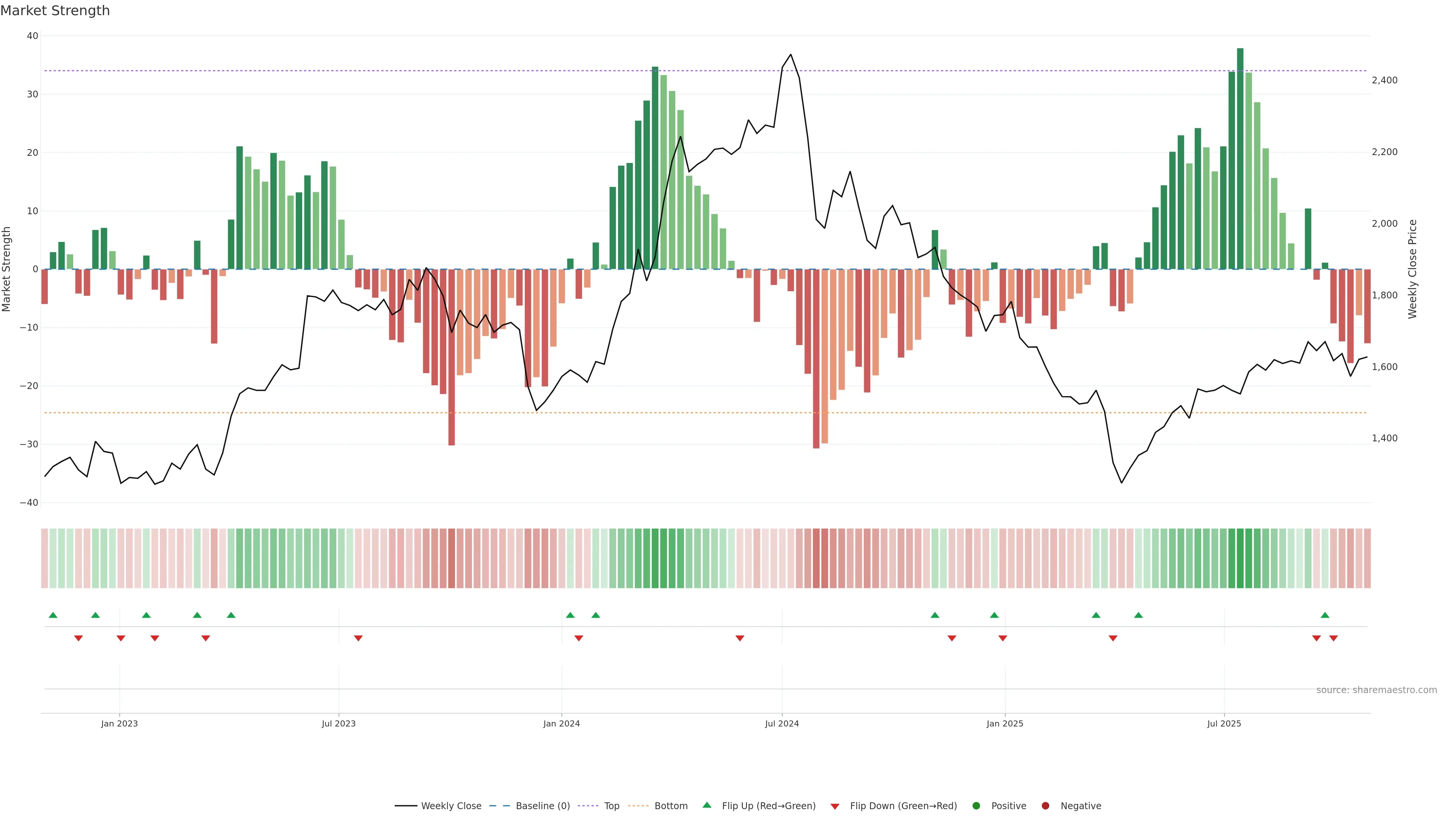
Task: Click the last red flip-down triangle marker
Action: (x=1334, y=638)
